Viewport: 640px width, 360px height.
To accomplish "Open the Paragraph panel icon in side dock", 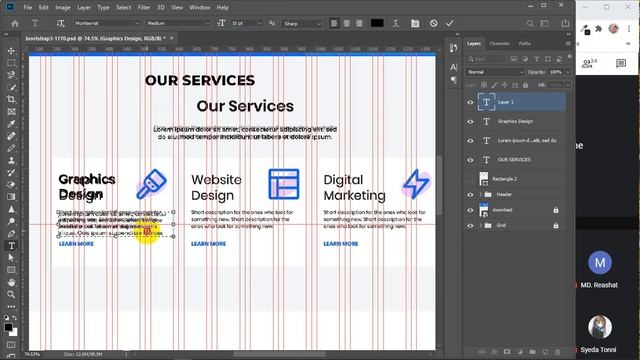I will (454, 80).
